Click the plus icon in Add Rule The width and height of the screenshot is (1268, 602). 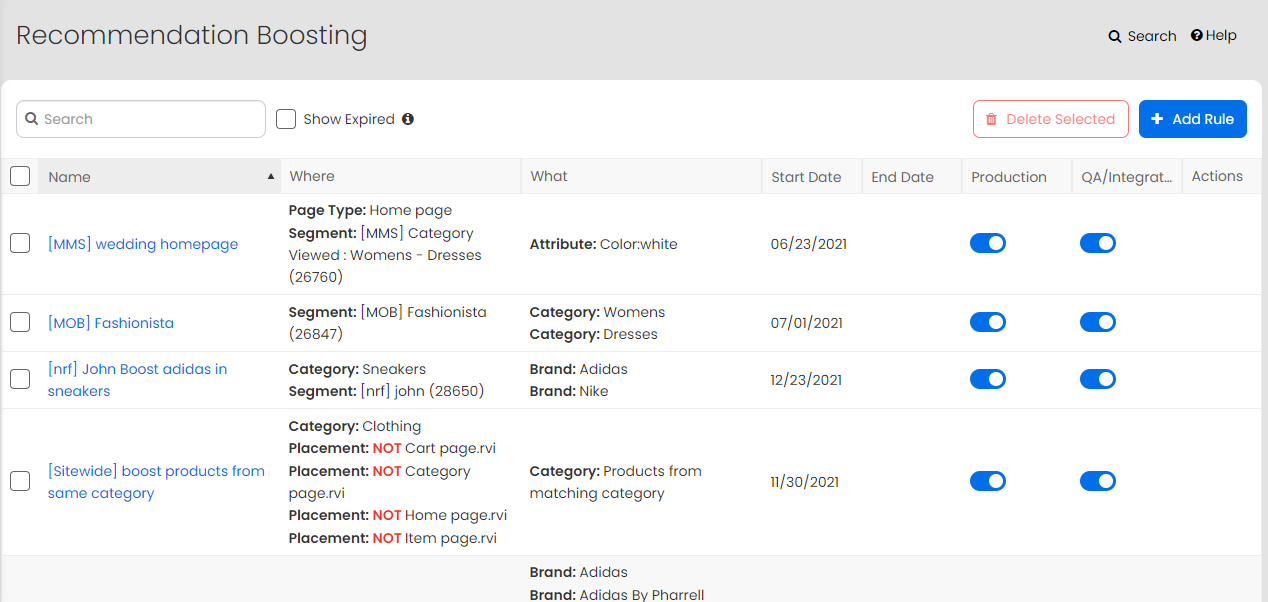(1157, 119)
